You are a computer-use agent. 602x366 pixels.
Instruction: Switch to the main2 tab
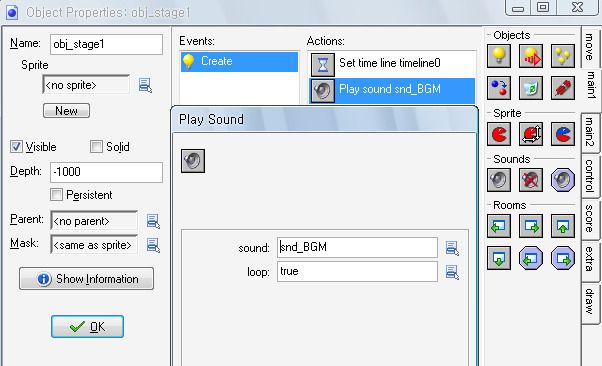coord(590,132)
